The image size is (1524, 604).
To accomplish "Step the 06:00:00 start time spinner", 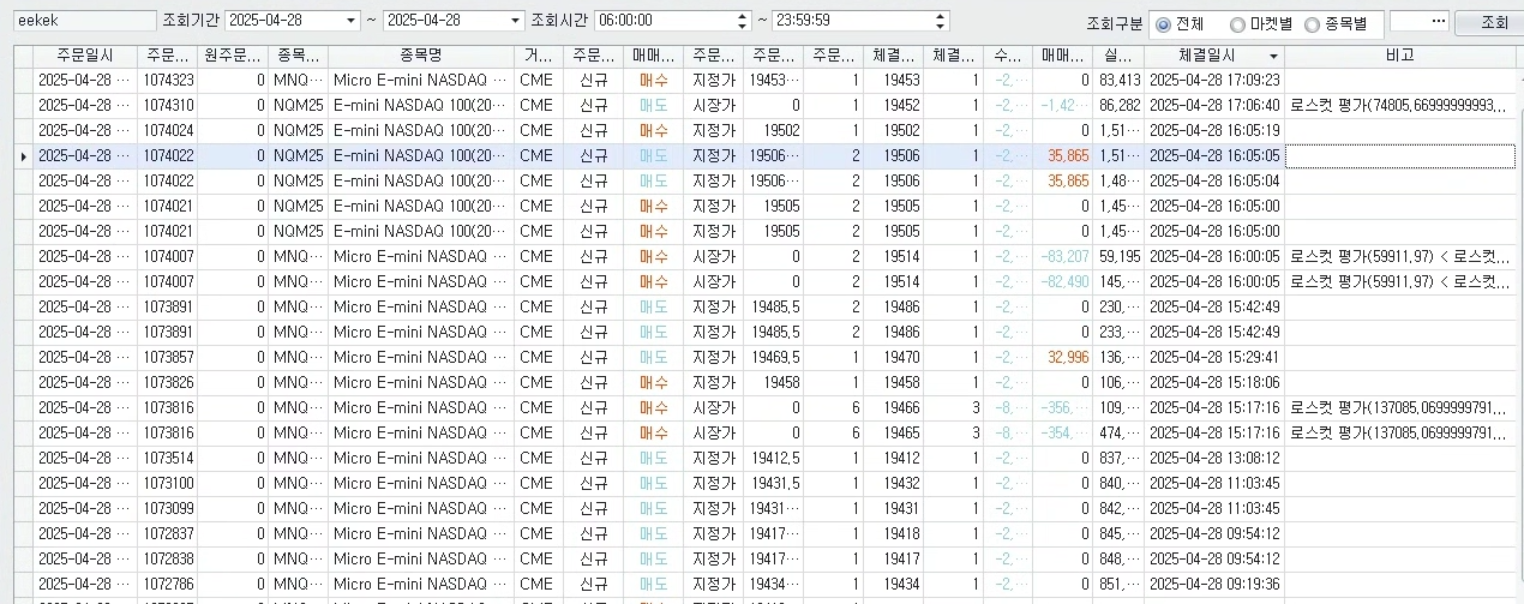I will coord(742,21).
